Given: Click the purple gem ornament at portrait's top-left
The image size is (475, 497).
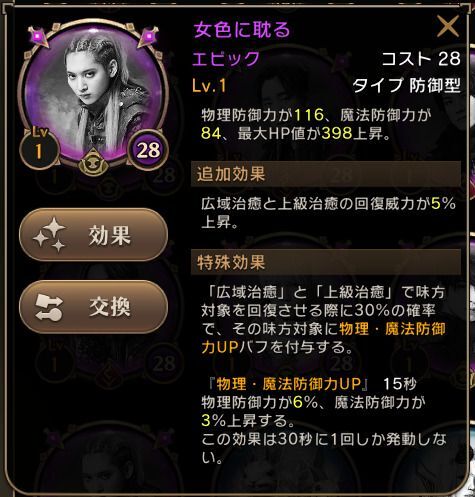Looking at the screenshot, I should [39, 36].
